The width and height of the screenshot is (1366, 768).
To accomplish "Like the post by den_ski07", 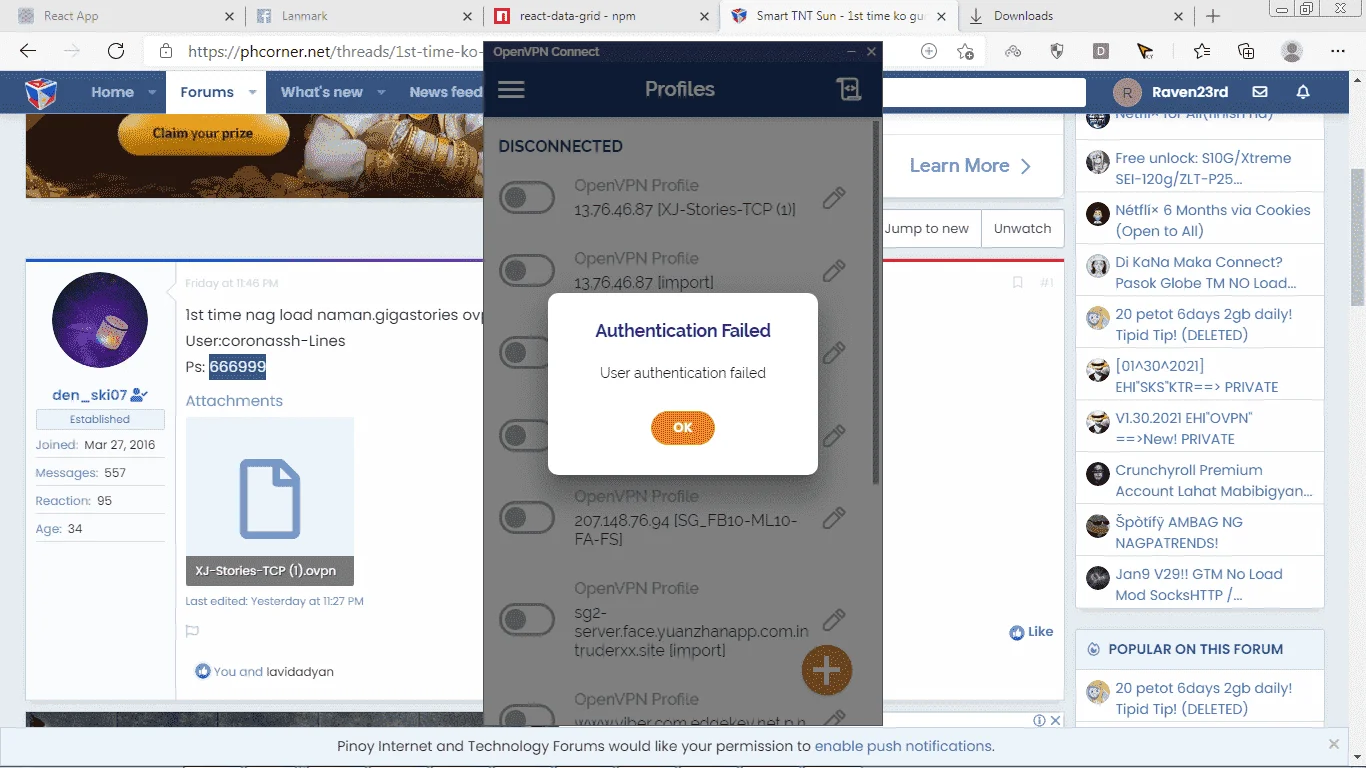I will pos(1031,632).
